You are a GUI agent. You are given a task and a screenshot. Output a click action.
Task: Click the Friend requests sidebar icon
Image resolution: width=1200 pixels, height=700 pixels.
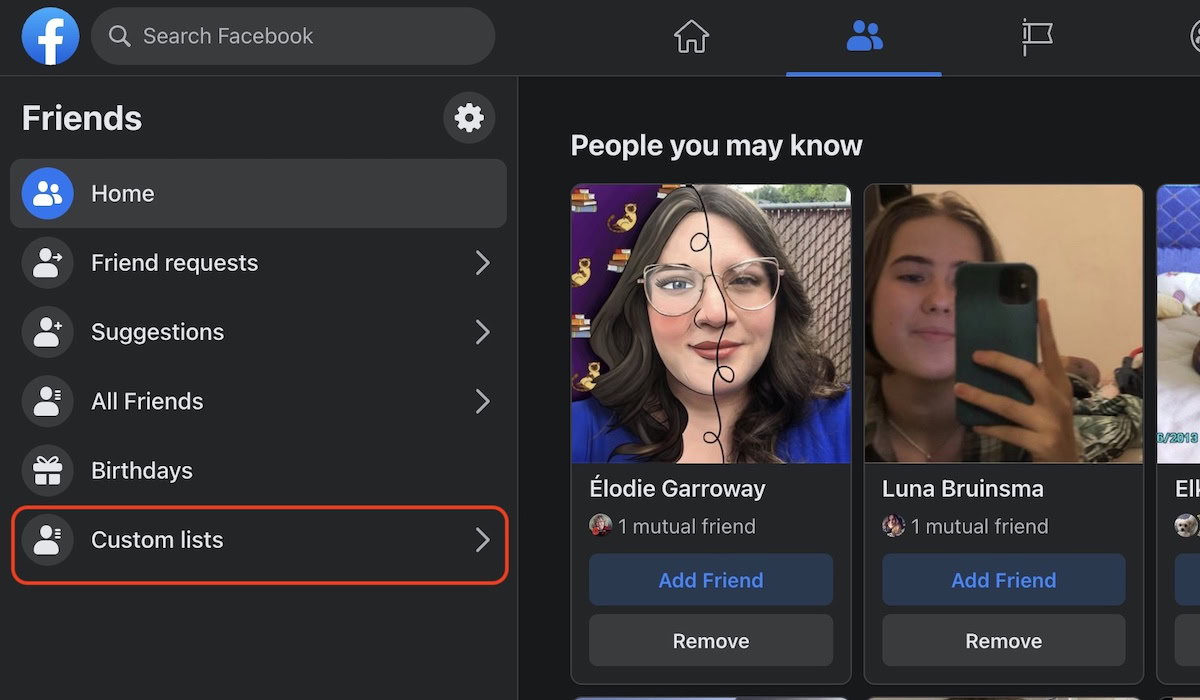[47, 263]
